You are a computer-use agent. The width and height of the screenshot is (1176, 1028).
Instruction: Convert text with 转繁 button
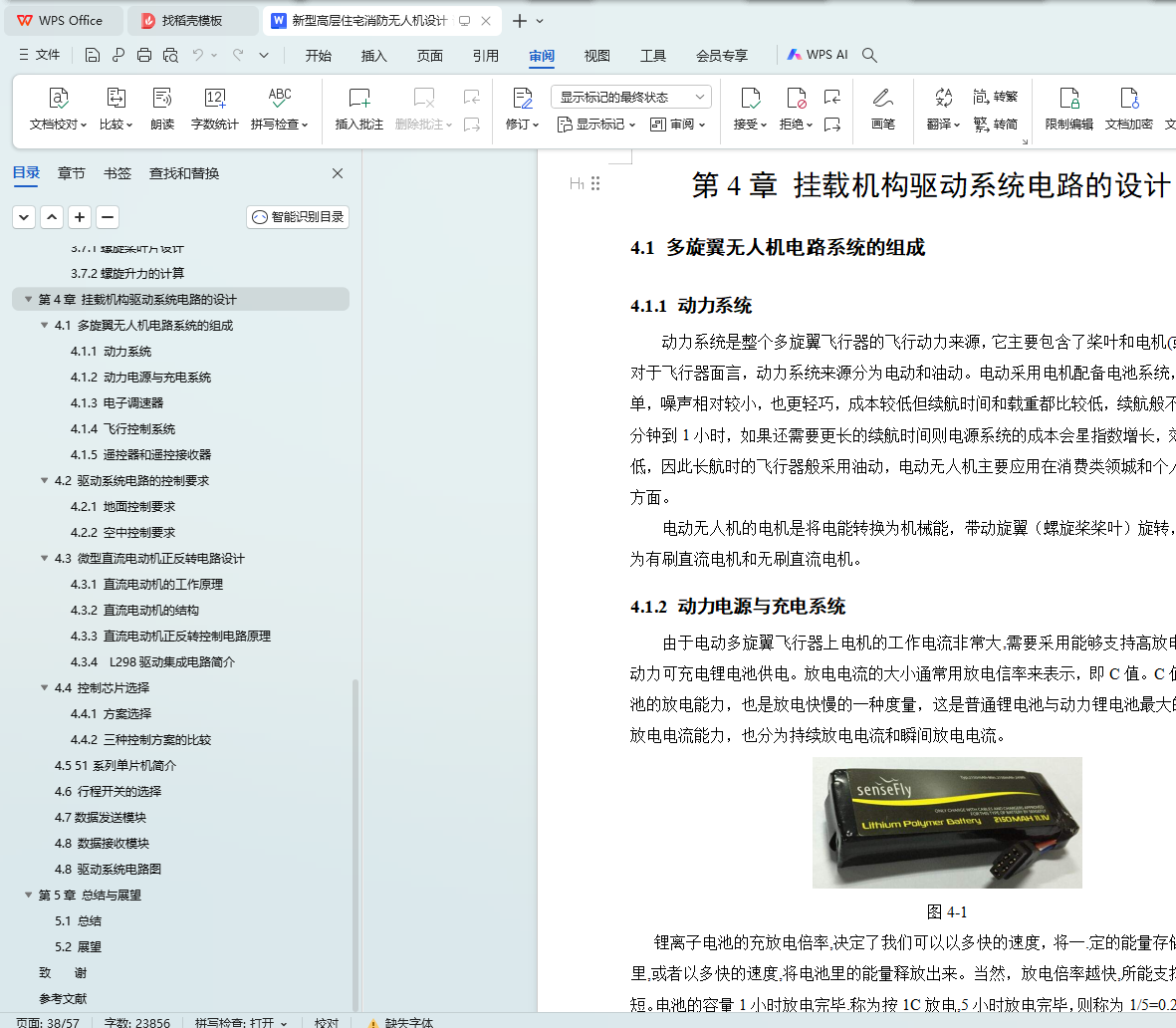[x=995, y=97]
